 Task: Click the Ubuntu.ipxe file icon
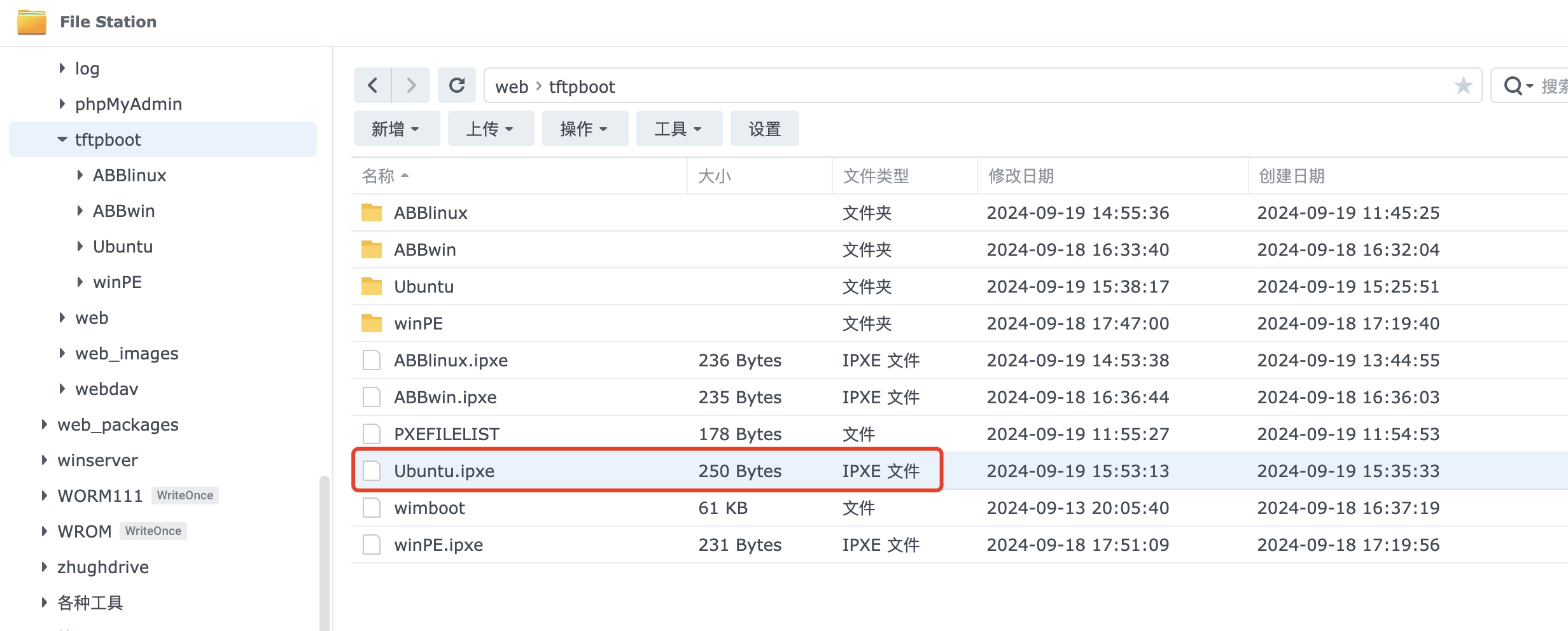point(372,471)
